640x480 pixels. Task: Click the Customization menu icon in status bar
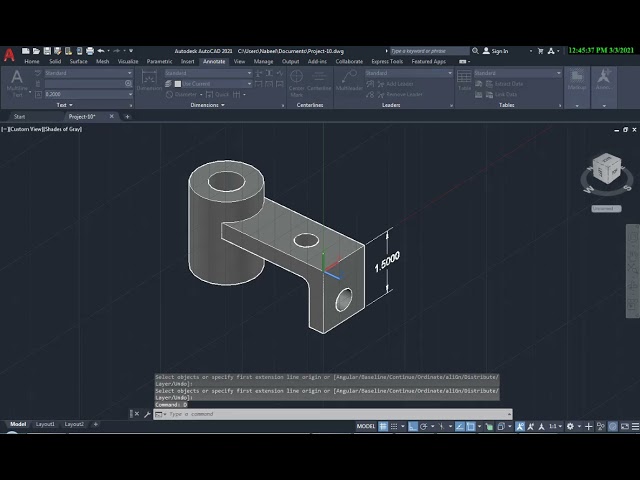636,427
